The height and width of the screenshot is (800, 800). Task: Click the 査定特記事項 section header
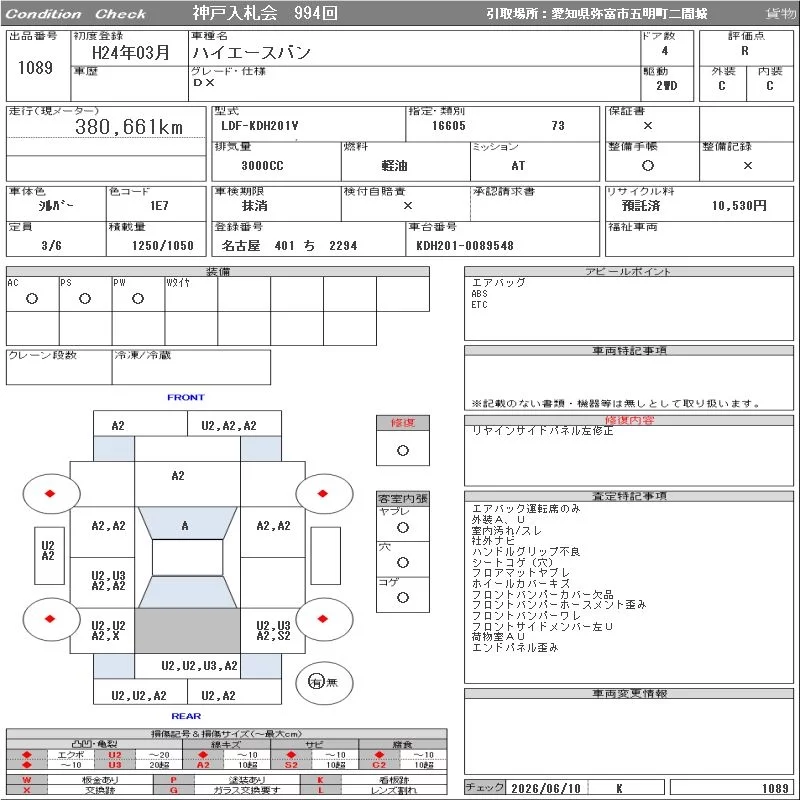click(629, 496)
